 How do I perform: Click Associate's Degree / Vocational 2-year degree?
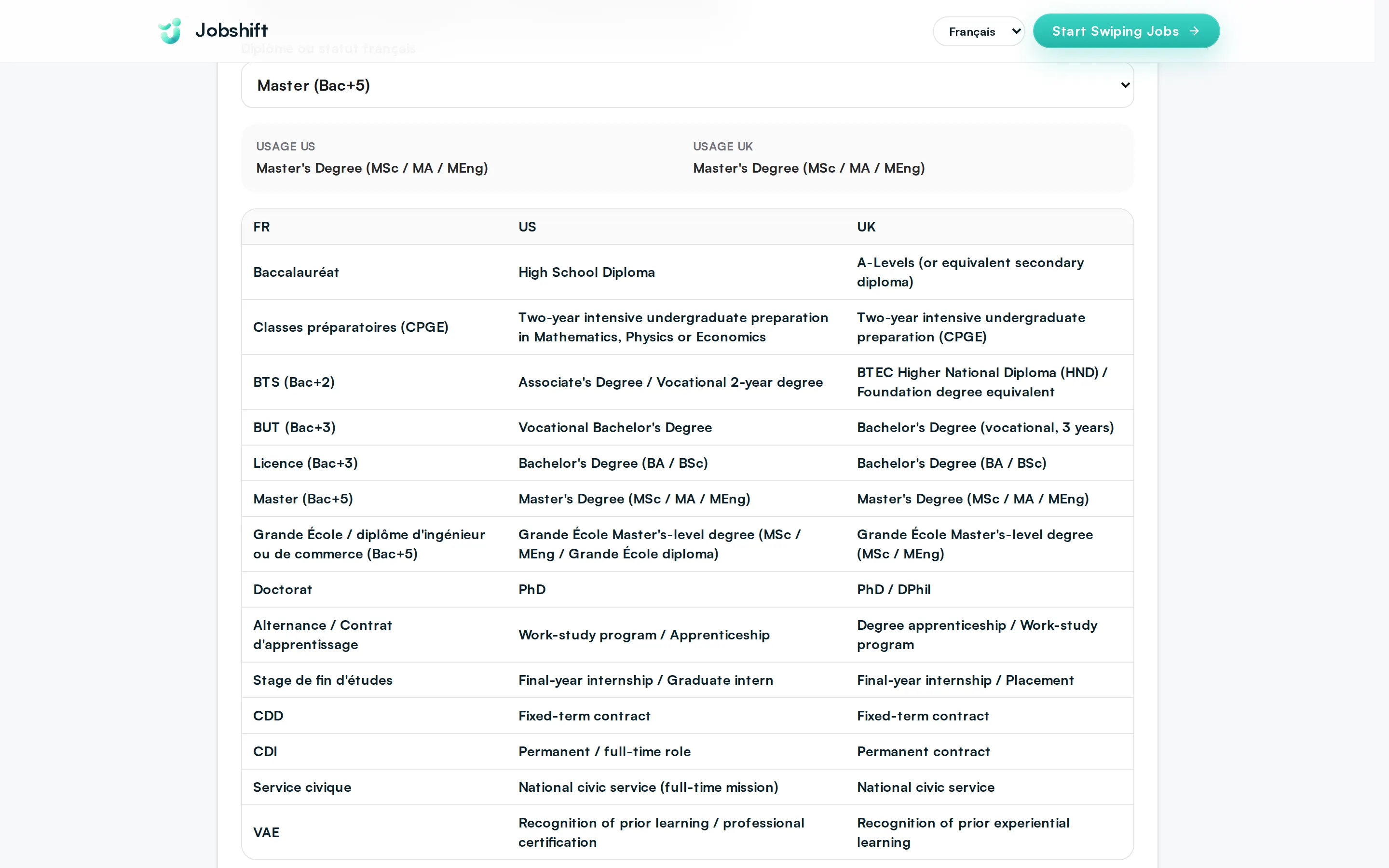670,382
